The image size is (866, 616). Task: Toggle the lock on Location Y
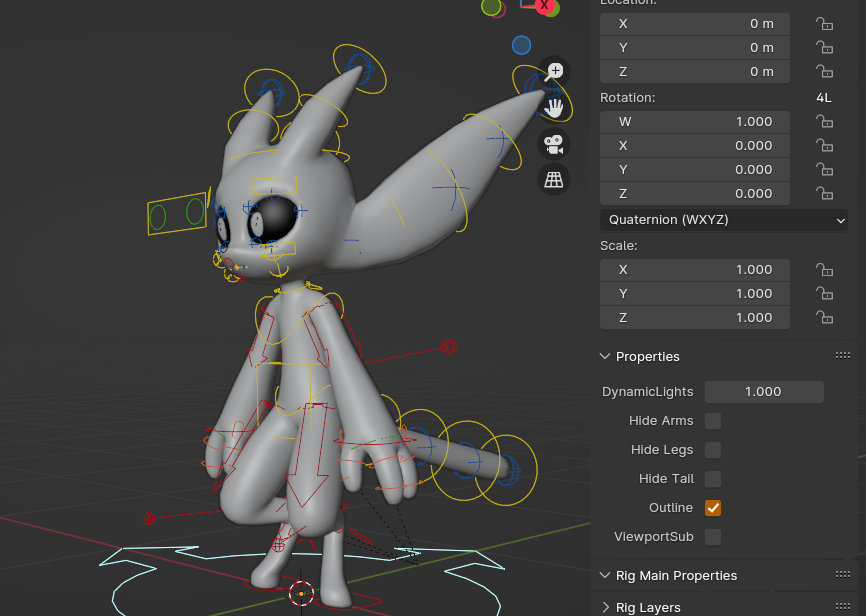click(824, 48)
